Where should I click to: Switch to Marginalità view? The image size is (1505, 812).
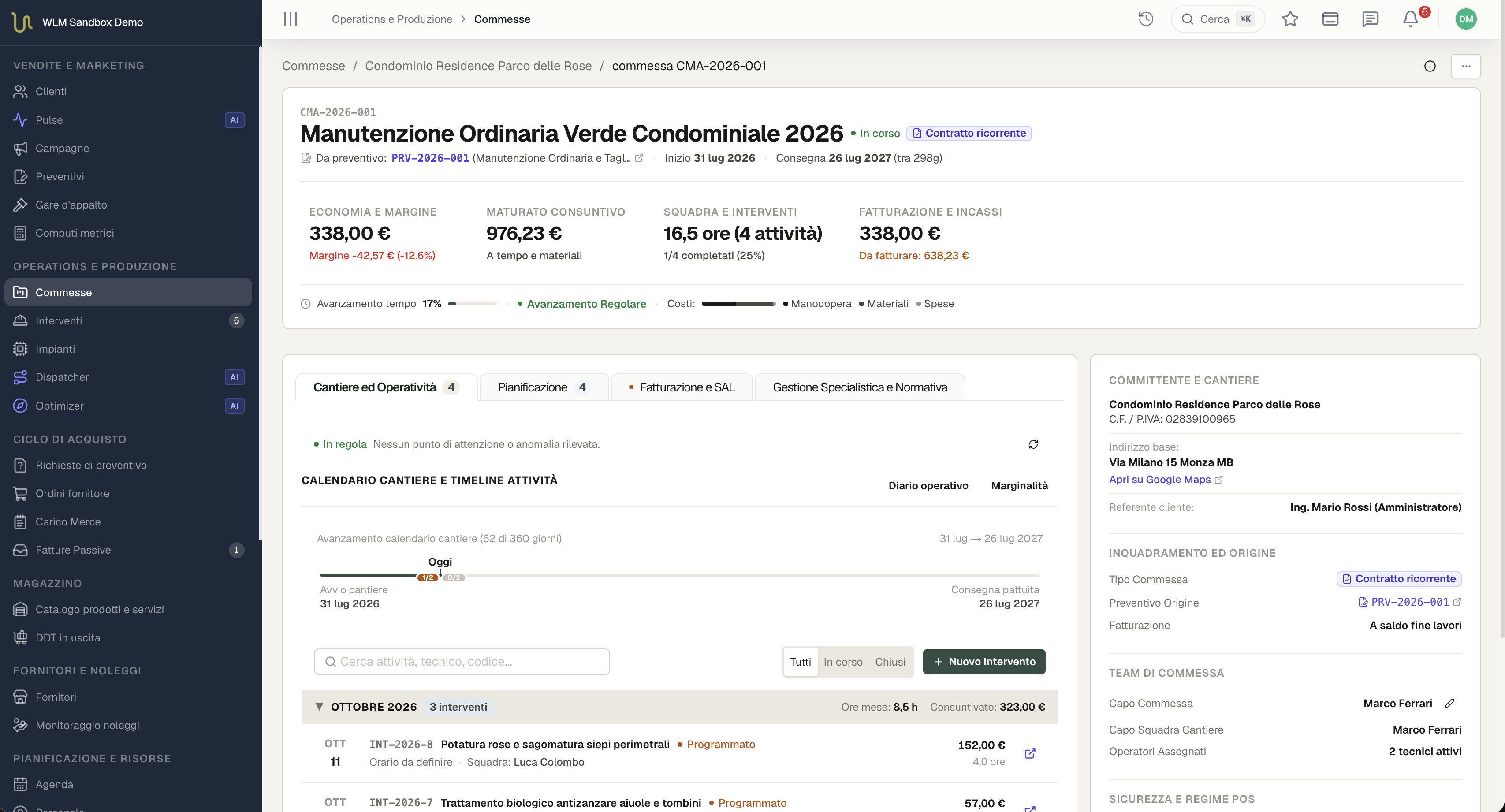pos(1019,485)
